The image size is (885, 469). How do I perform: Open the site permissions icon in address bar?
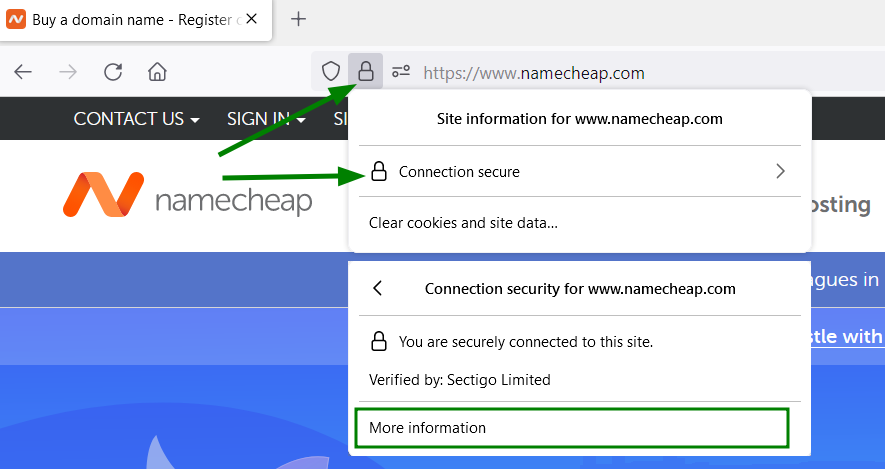(x=401, y=72)
